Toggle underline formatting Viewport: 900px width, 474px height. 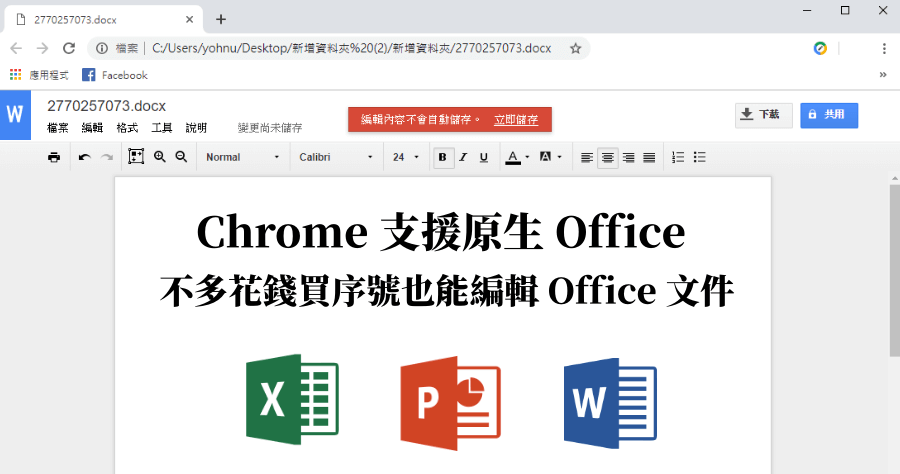(484, 157)
